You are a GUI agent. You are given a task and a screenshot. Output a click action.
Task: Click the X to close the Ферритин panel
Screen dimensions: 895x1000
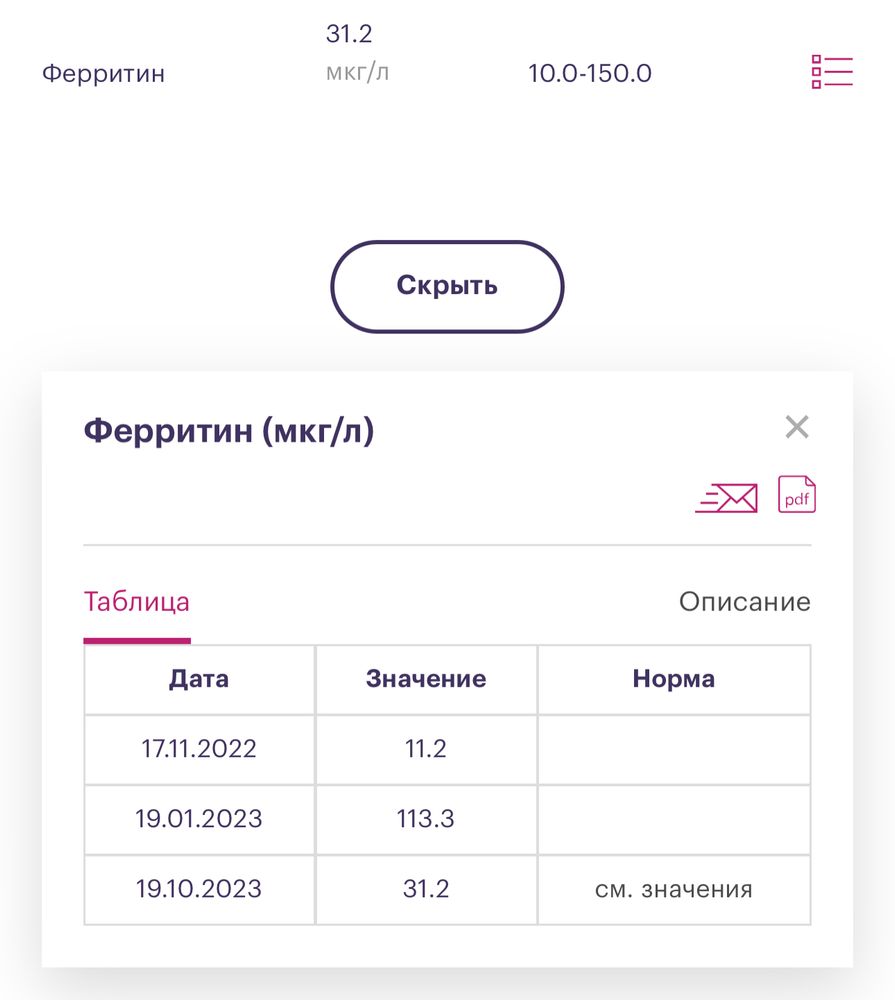click(x=797, y=427)
